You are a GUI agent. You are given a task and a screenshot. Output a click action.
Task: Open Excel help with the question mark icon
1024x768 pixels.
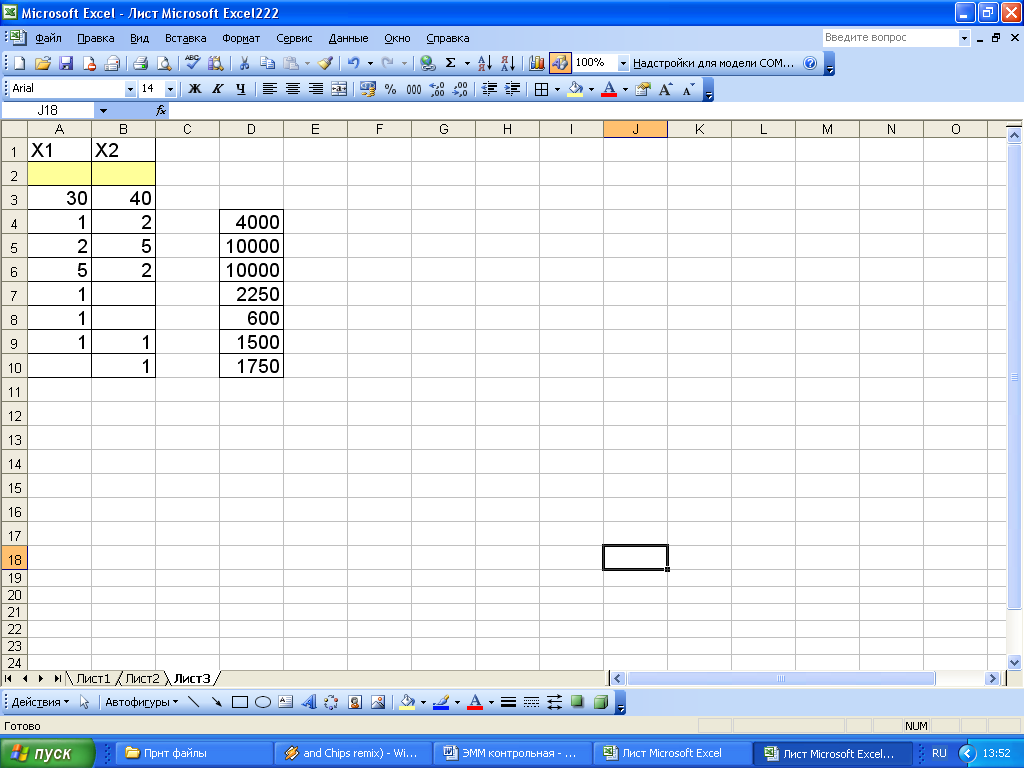click(810, 63)
